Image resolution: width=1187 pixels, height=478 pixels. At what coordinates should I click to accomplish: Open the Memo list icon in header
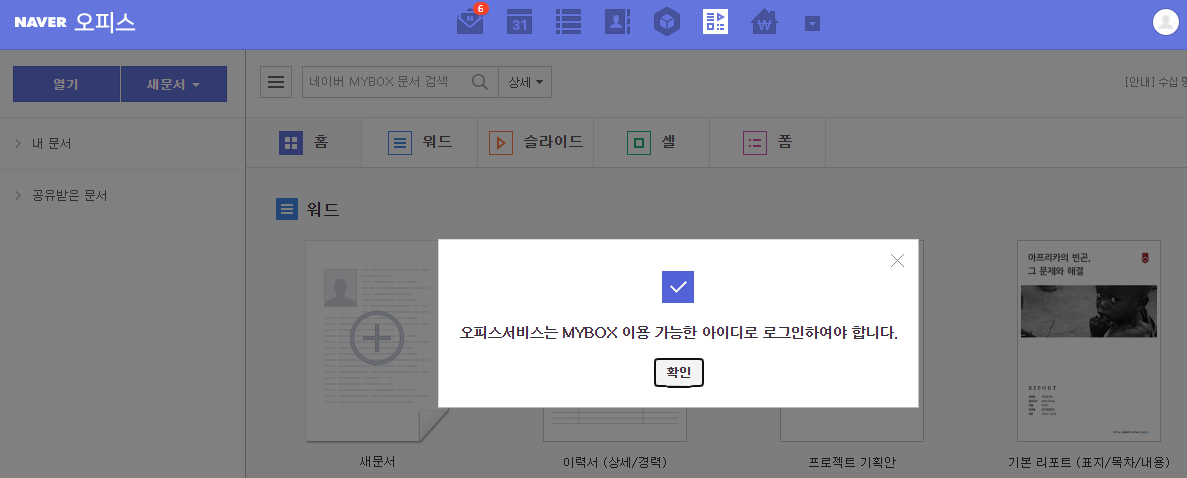569,22
